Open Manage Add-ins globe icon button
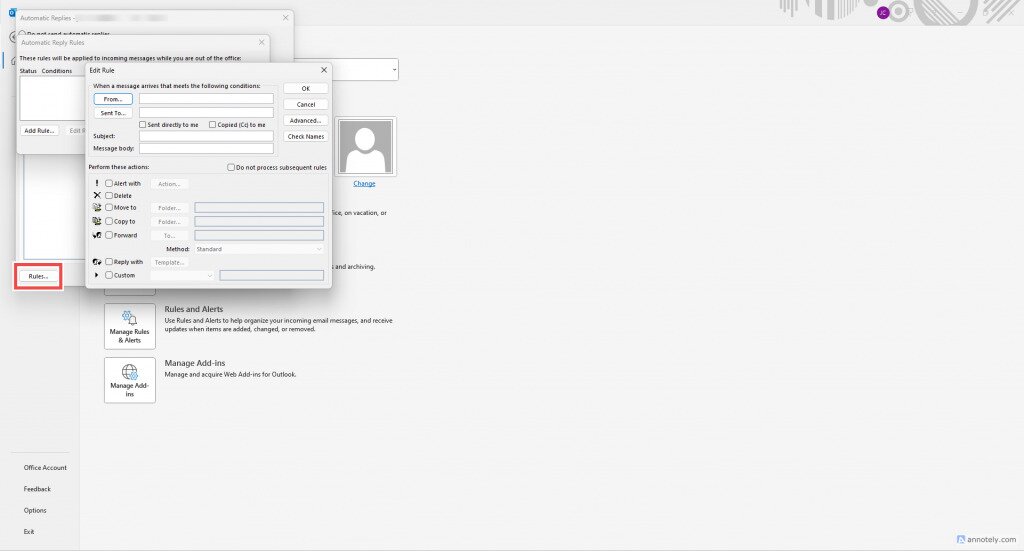Image resolution: width=1024 pixels, height=551 pixels. pos(129,380)
